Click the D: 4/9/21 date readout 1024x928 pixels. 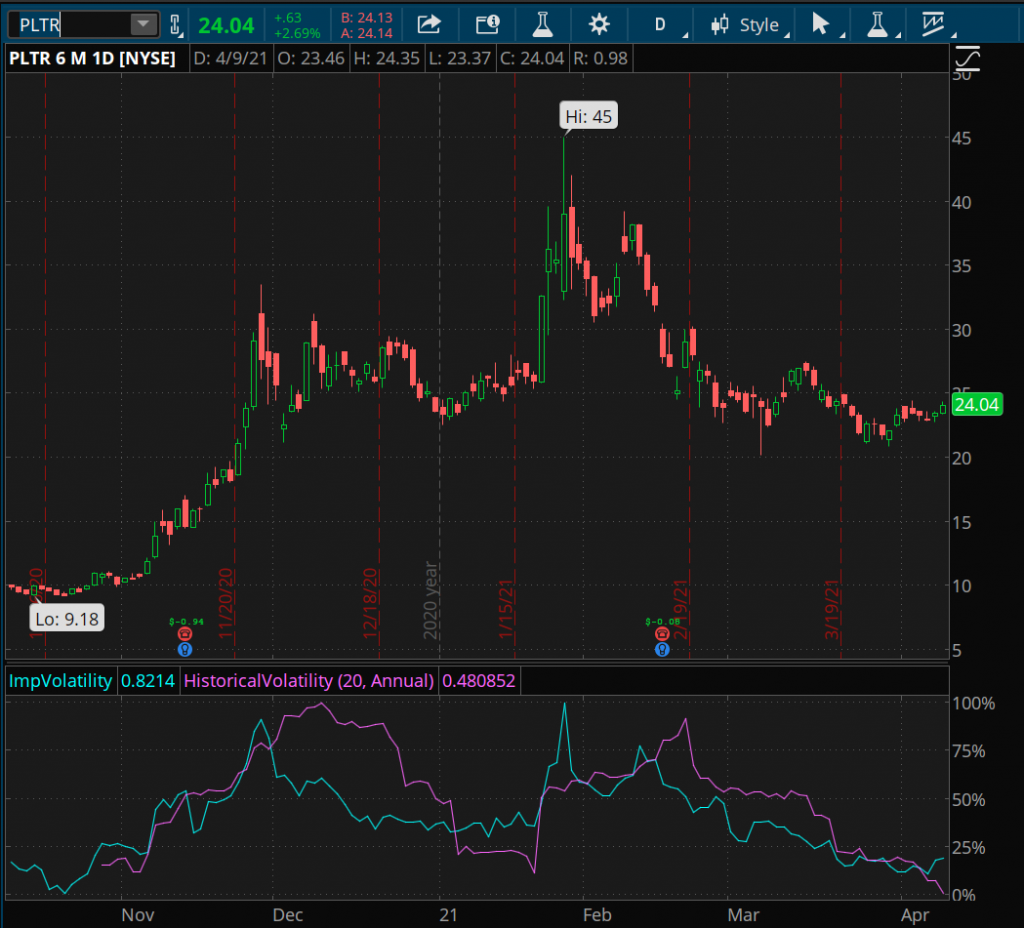coord(231,59)
